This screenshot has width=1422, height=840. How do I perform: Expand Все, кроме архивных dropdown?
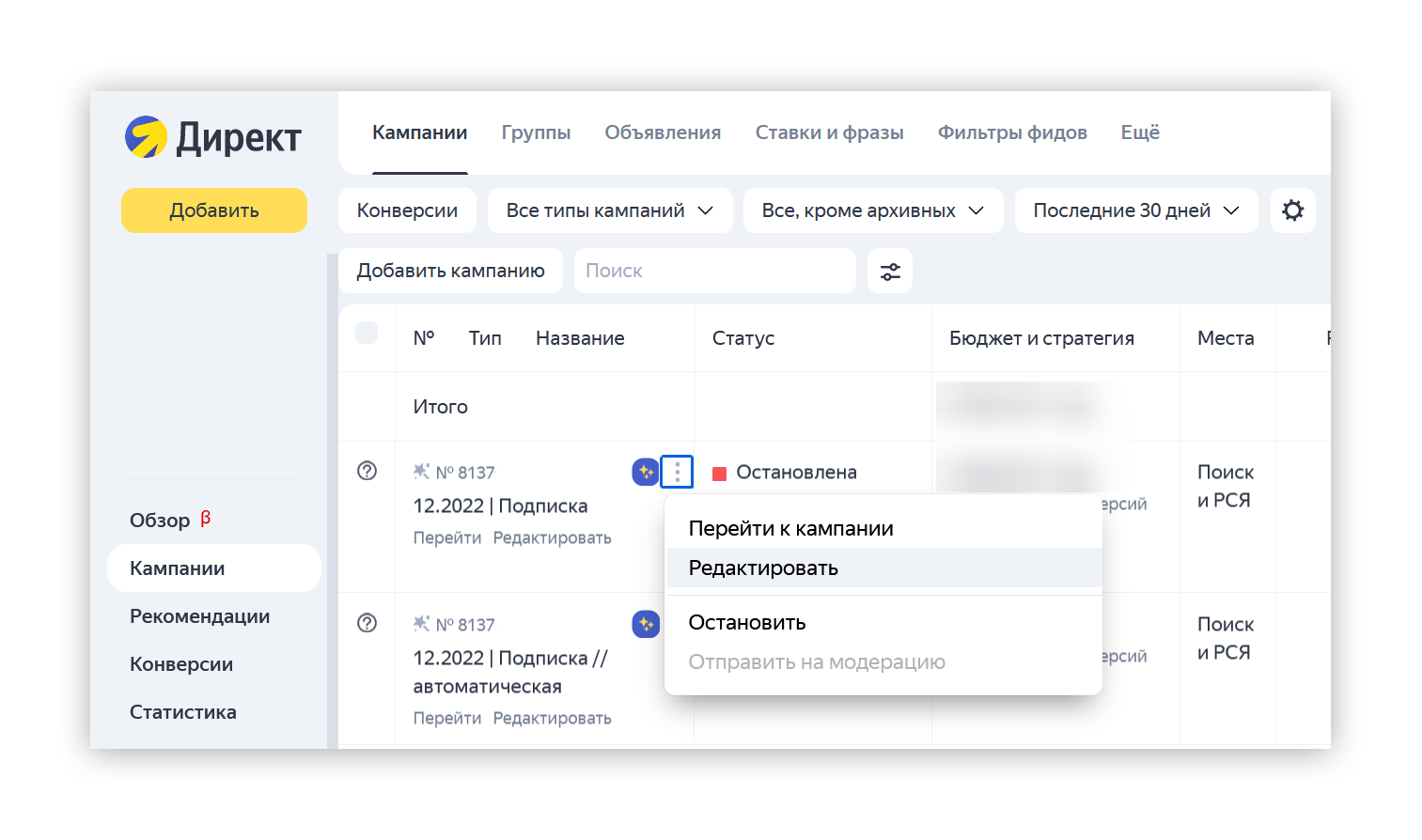coord(873,210)
